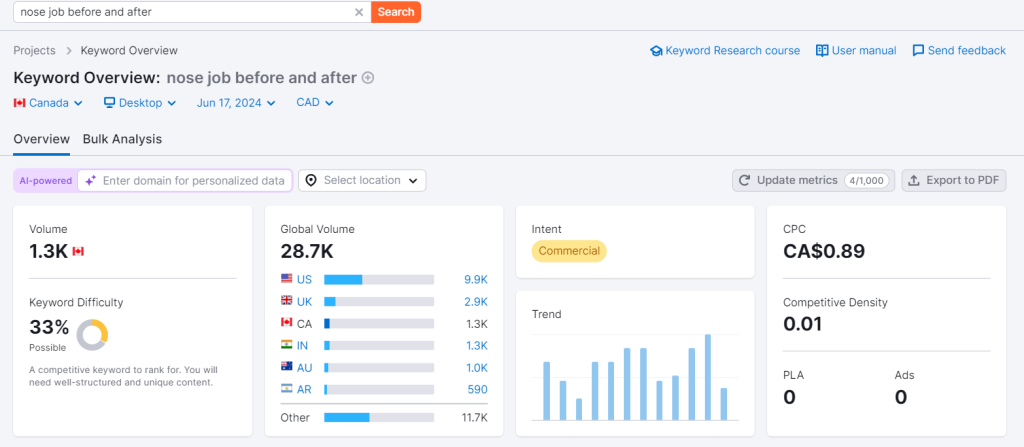The image size is (1024, 447).
Task: Click the Ads count value
Action: click(901, 397)
